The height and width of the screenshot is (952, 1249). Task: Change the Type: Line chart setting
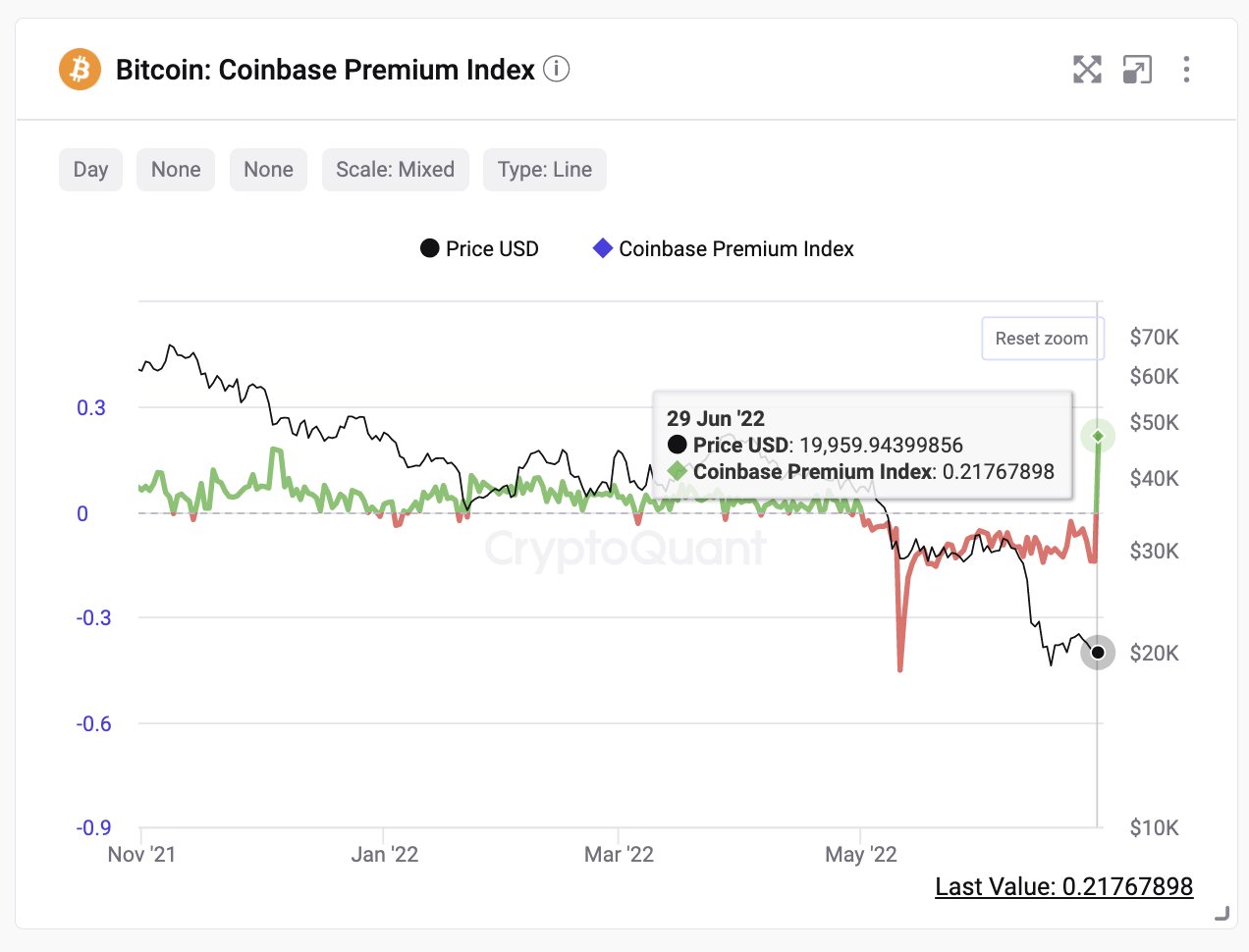point(544,170)
